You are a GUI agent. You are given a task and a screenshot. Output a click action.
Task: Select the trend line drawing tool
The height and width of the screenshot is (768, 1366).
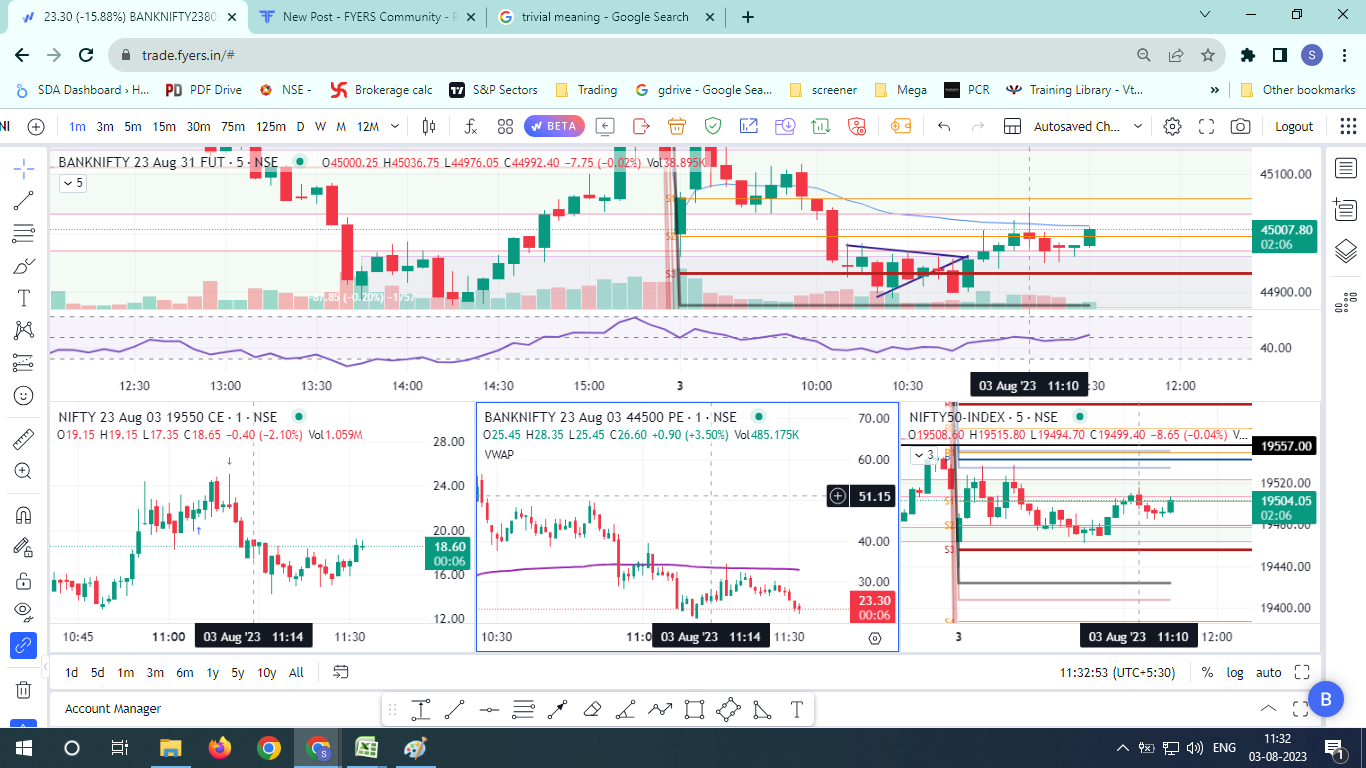23,201
